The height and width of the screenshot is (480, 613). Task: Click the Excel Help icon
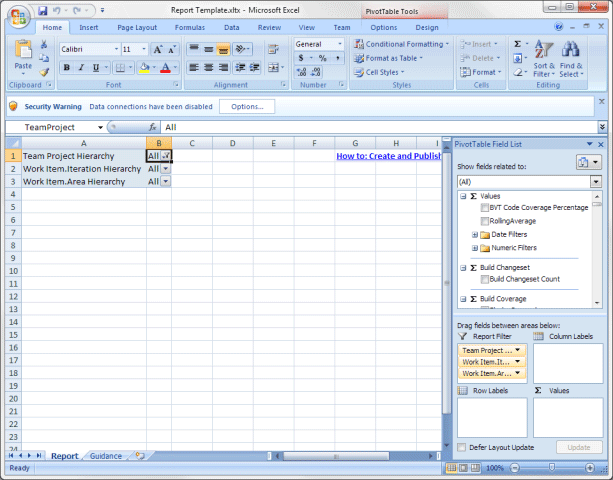pyautogui.click(x=559, y=27)
